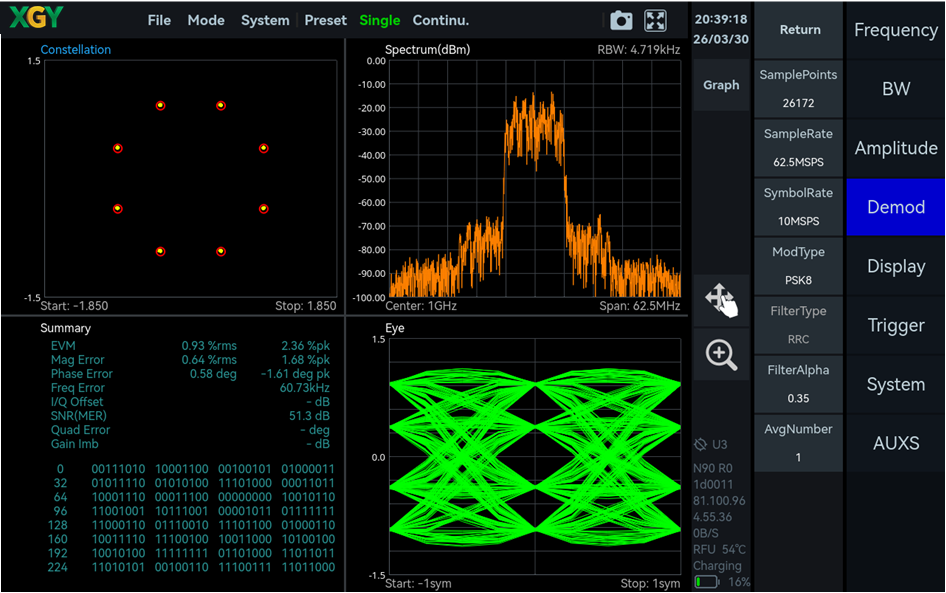
Task: Open the Trigger side menu
Action: click(x=896, y=325)
